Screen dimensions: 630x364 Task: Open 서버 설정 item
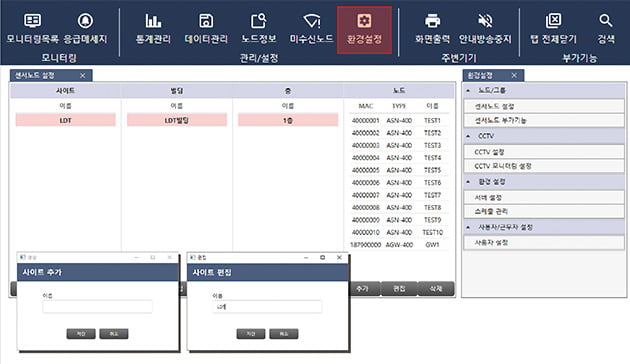(544, 197)
